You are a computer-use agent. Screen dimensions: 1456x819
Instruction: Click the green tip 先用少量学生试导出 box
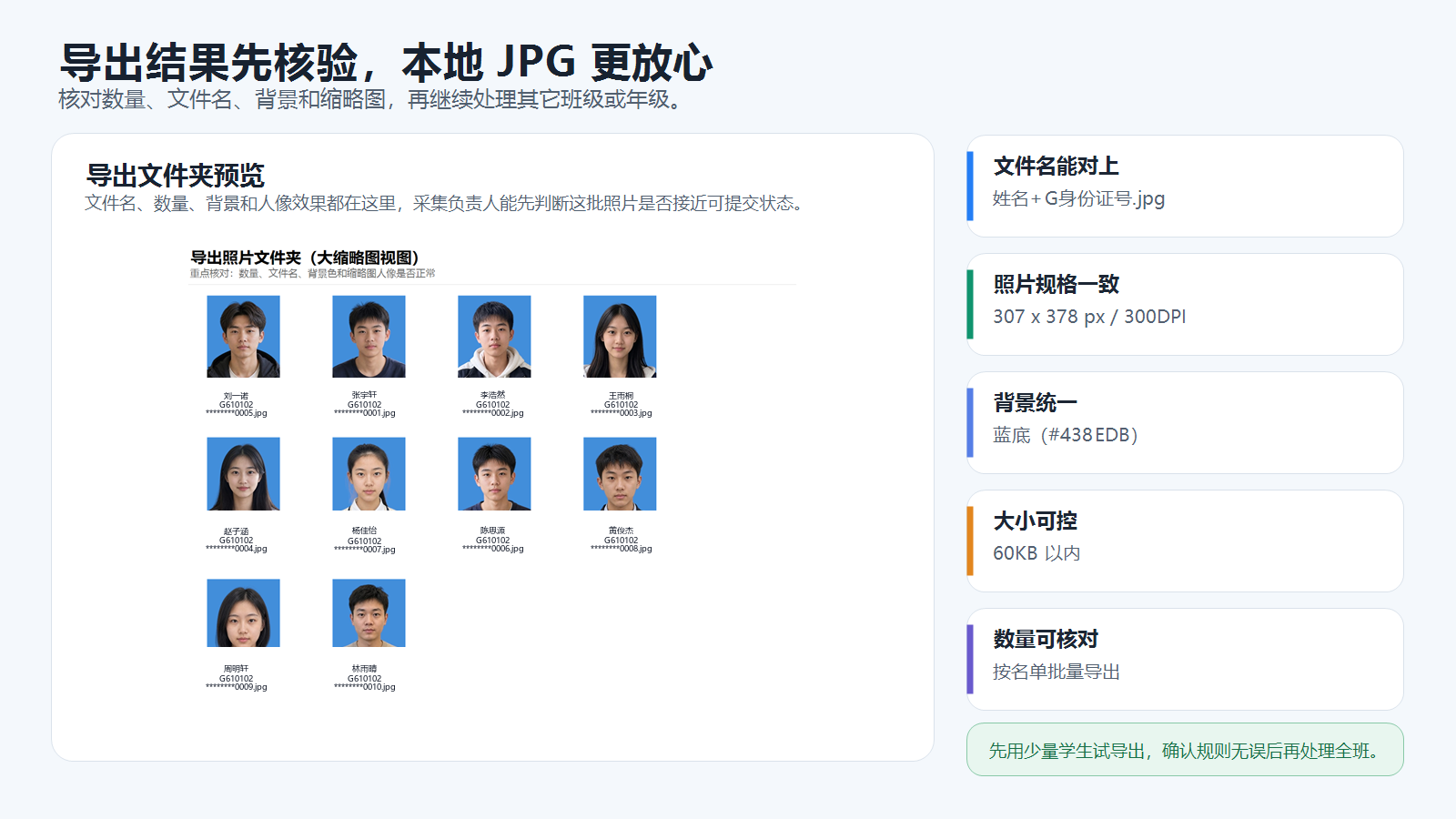pos(1185,750)
